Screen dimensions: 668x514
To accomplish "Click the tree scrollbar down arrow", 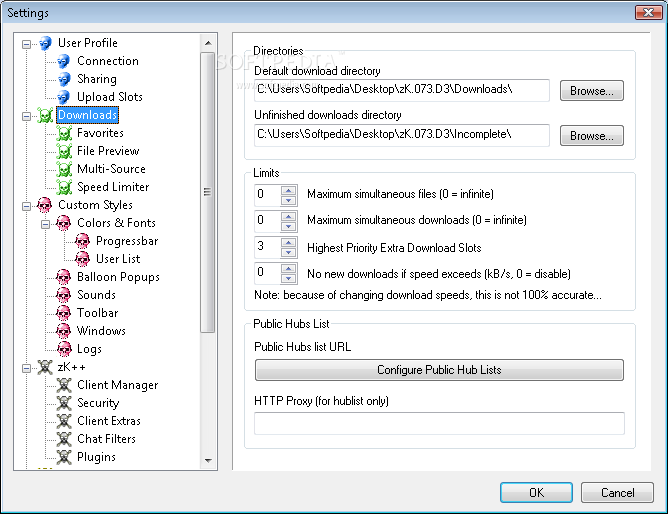I will pyautogui.click(x=208, y=460).
